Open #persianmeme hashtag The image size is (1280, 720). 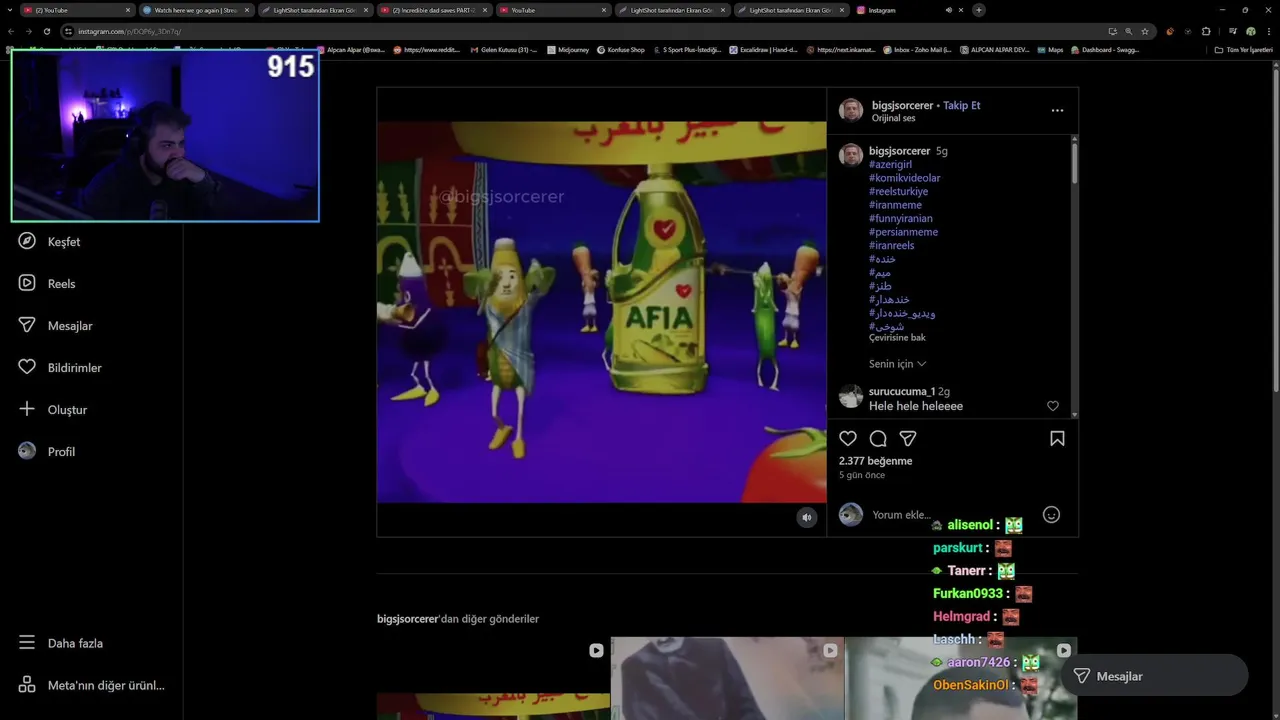pos(903,232)
